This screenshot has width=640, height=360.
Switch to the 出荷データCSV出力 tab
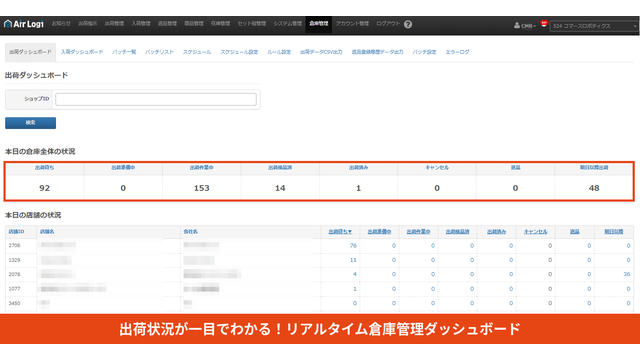click(x=321, y=52)
